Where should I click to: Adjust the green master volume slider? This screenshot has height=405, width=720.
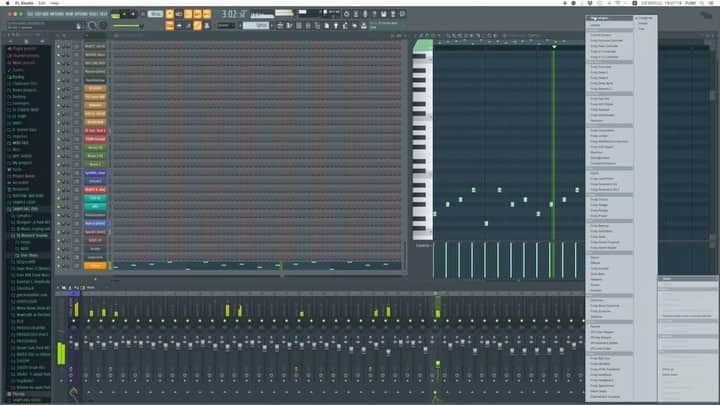tap(128, 26)
